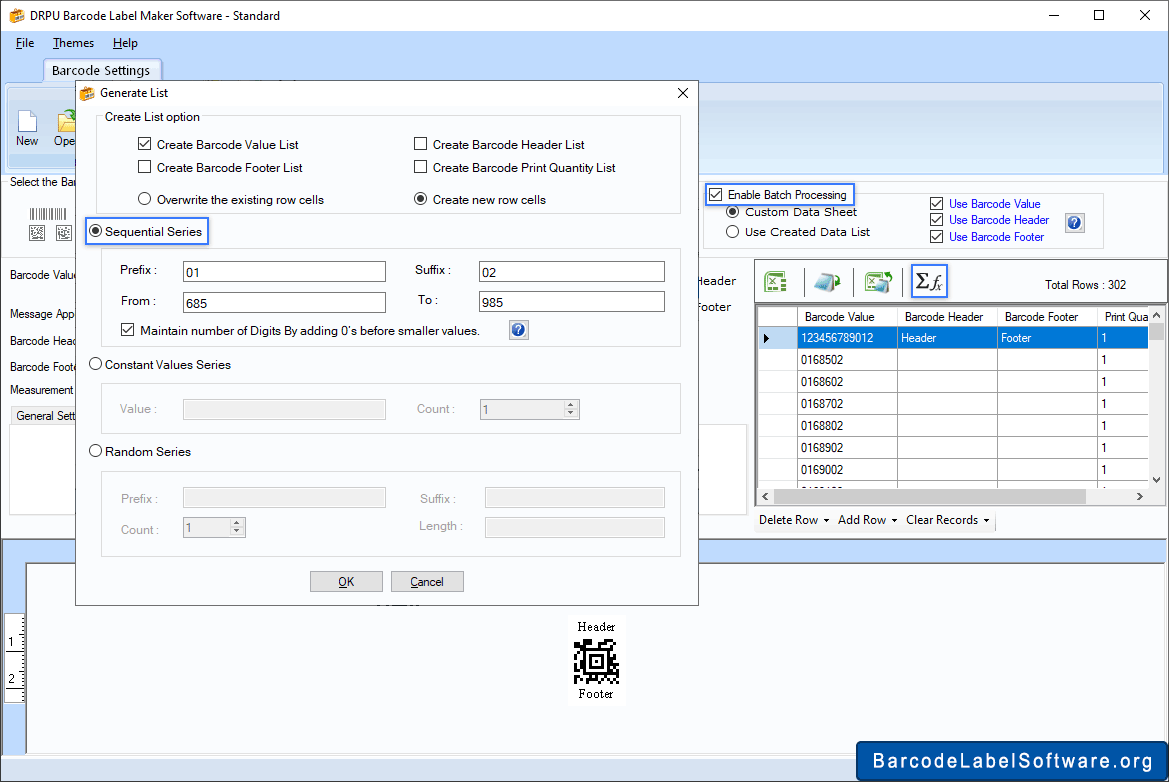
Task: Click help icon beside Use Barcode Header
Action: 1074,222
